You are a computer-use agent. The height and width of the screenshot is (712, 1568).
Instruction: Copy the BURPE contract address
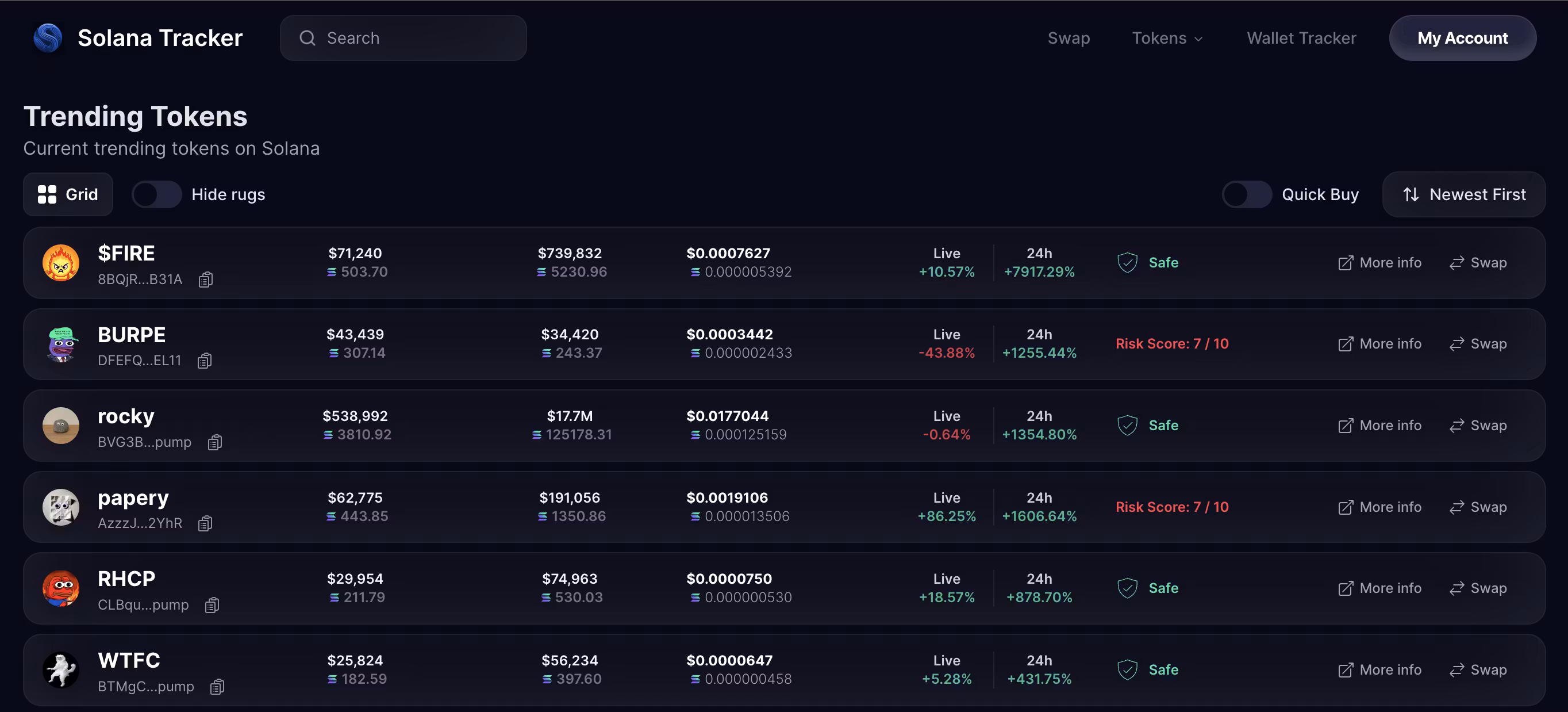click(x=205, y=361)
